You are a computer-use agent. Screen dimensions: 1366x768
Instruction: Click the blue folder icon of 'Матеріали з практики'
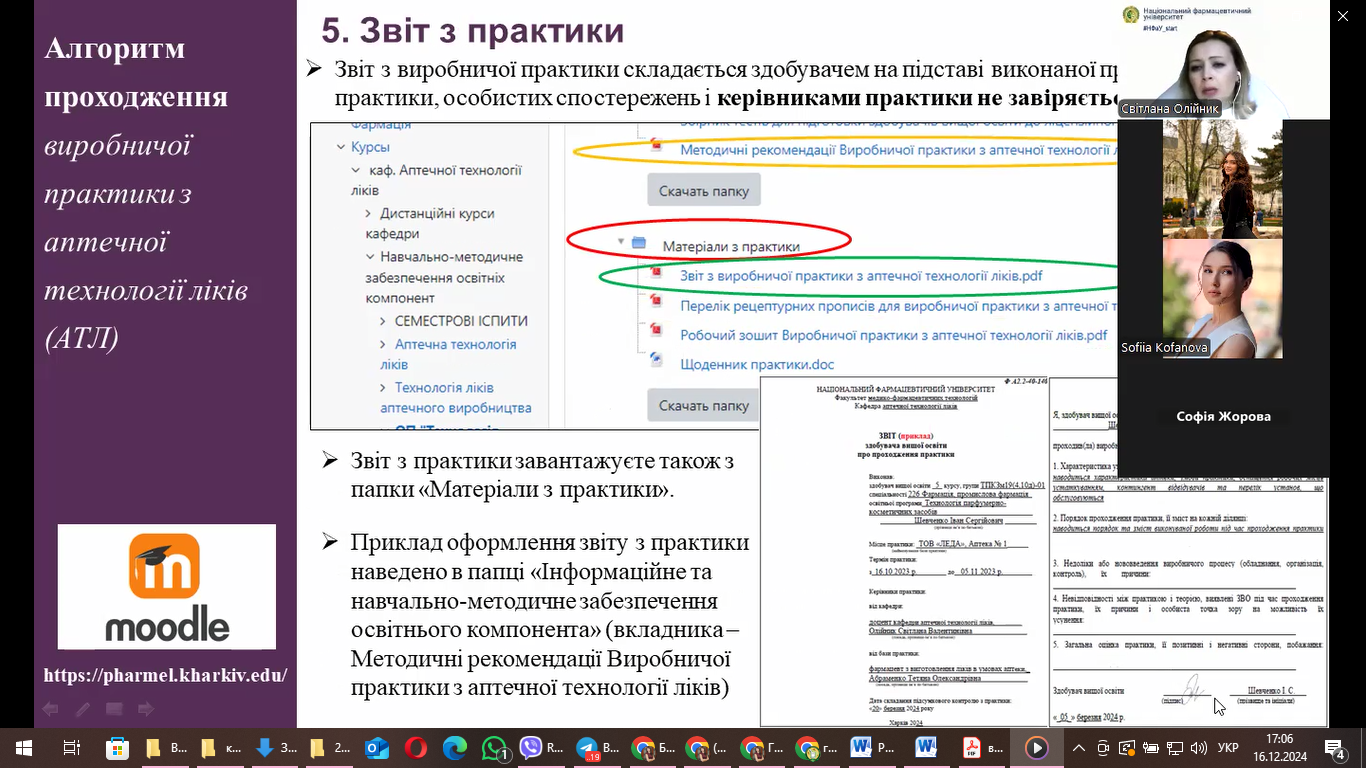(x=640, y=244)
